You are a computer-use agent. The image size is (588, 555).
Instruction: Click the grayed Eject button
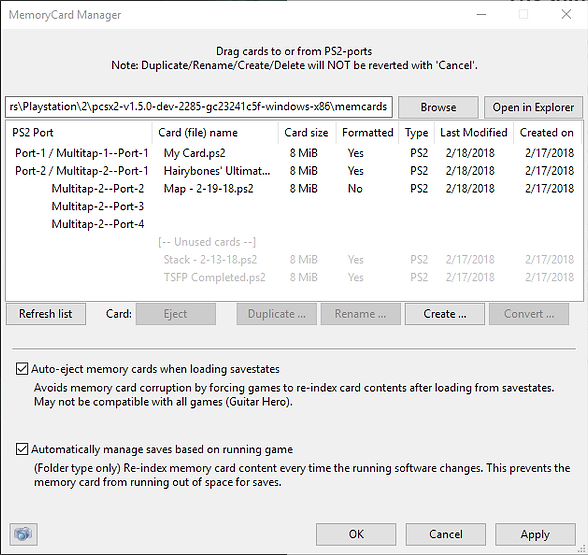pyautogui.click(x=176, y=314)
